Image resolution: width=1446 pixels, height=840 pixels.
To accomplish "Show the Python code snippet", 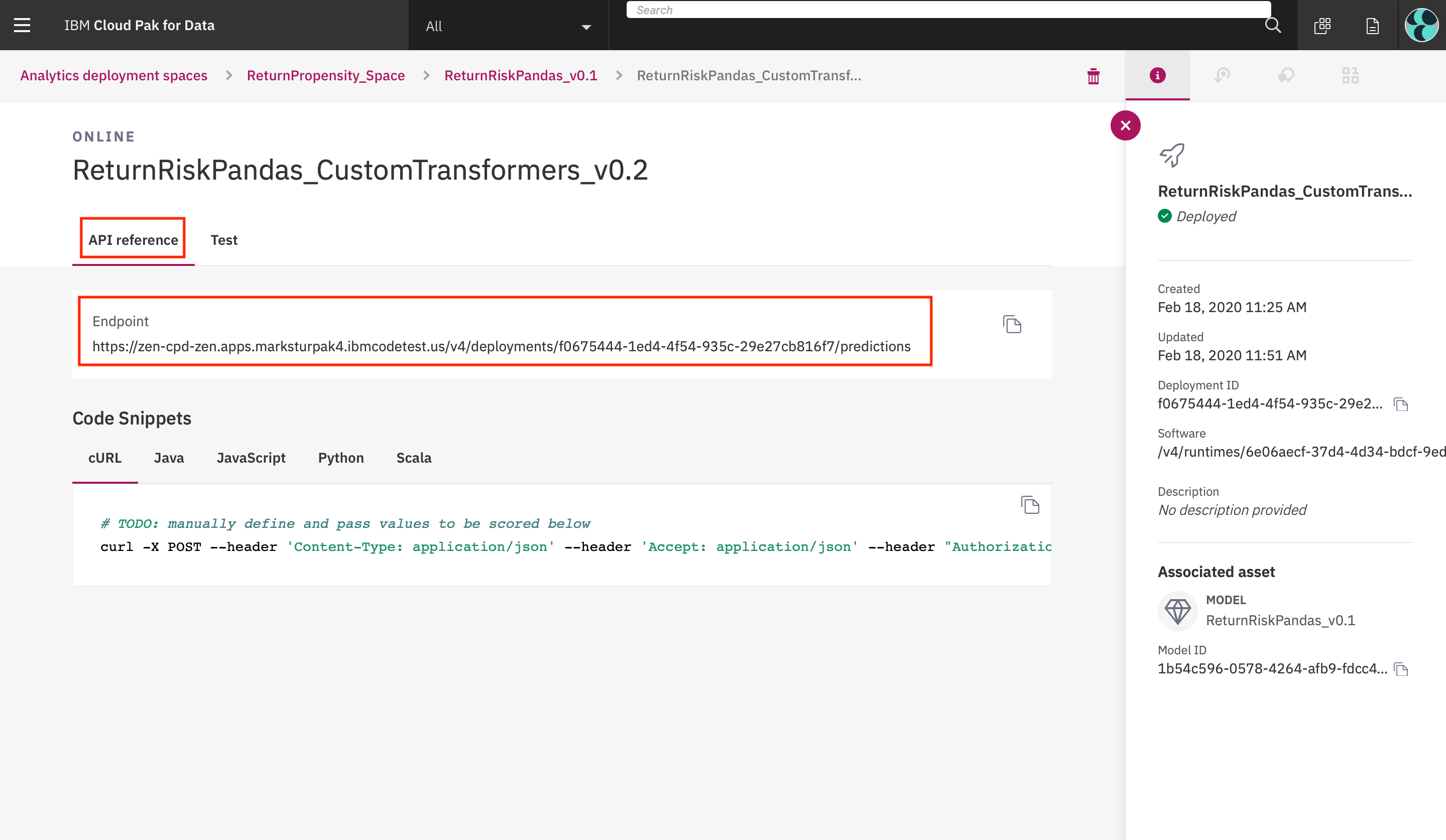I will point(341,458).
